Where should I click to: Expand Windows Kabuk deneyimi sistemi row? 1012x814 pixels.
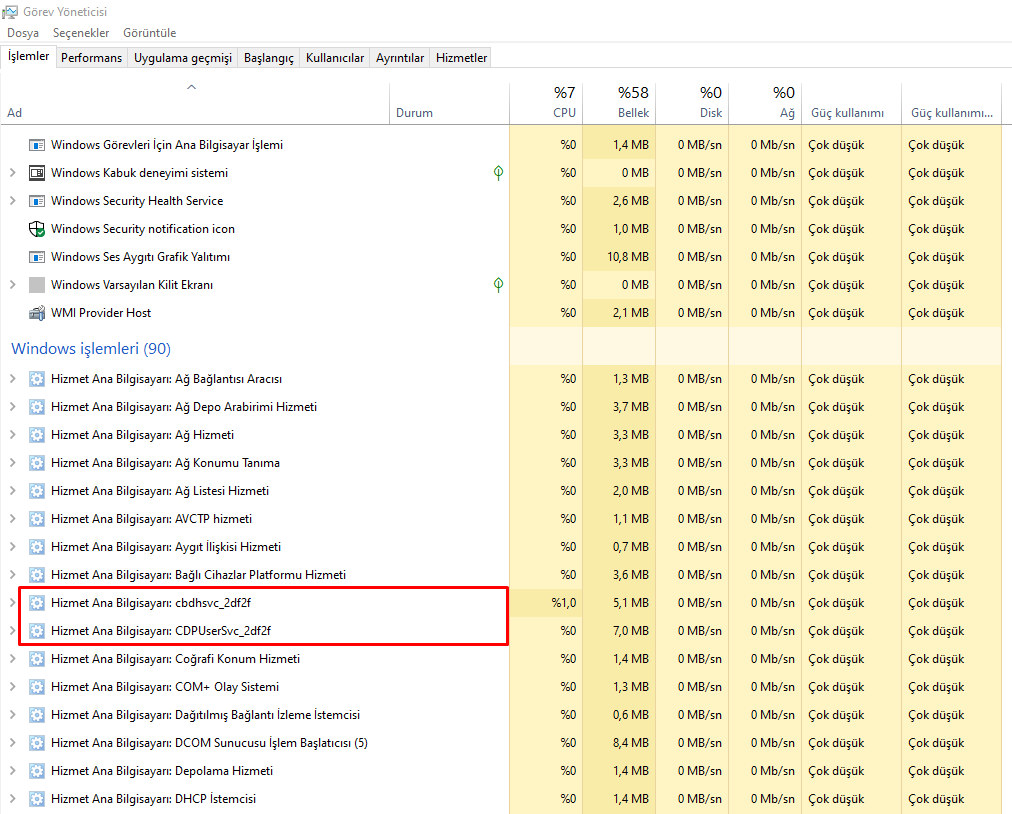12,172
